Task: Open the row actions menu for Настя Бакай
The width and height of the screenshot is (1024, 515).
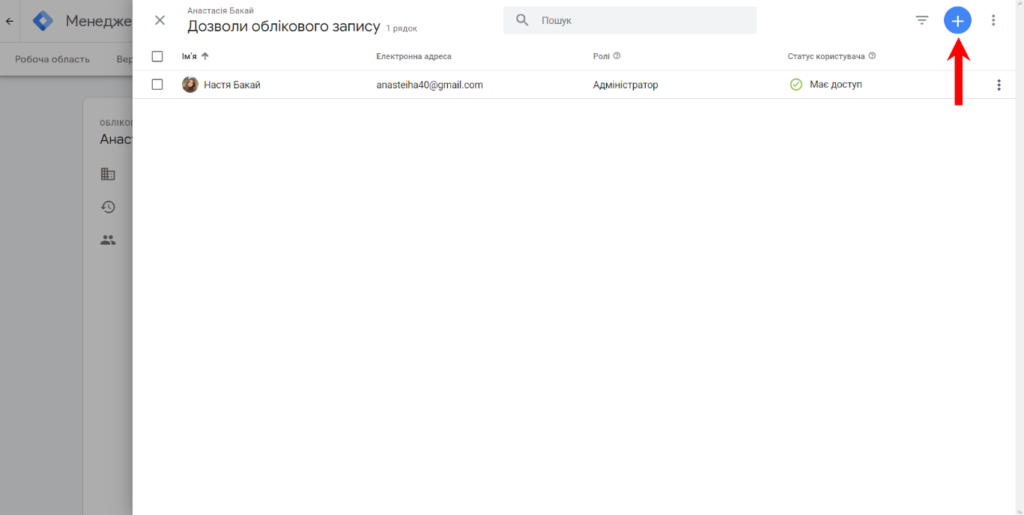Action: pos(998,85)
